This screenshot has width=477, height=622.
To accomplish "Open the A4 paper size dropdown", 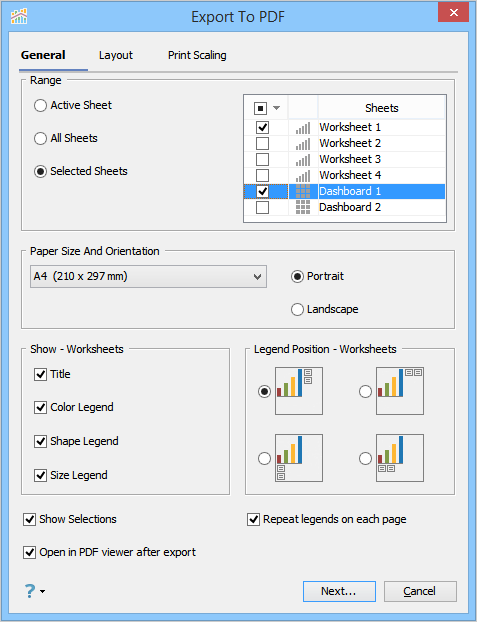I will click(x=148, y=276).
